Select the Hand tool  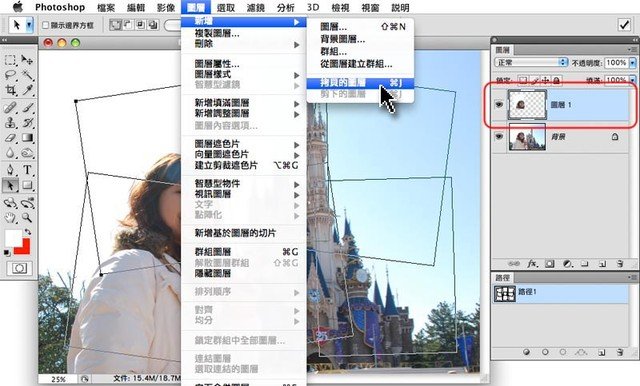point(10,217)
